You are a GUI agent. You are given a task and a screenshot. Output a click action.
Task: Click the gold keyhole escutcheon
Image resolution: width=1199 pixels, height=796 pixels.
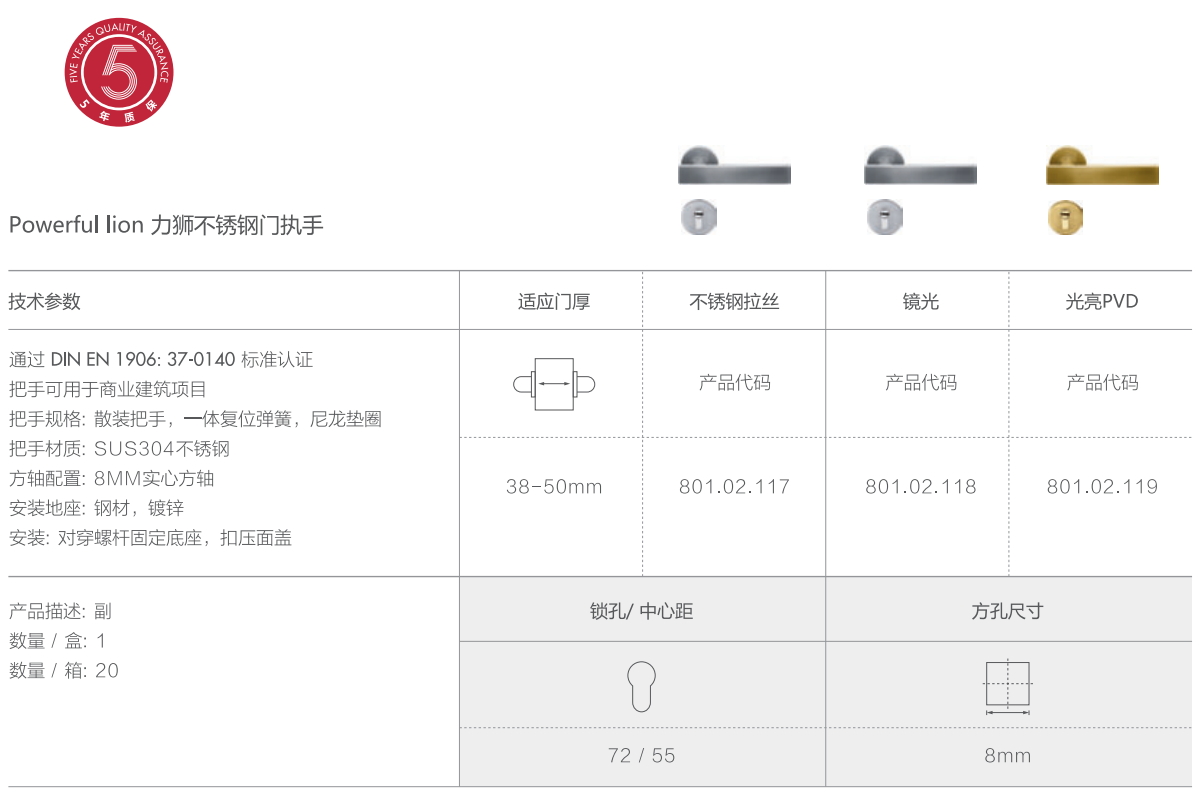click(x=1065, y=217)
